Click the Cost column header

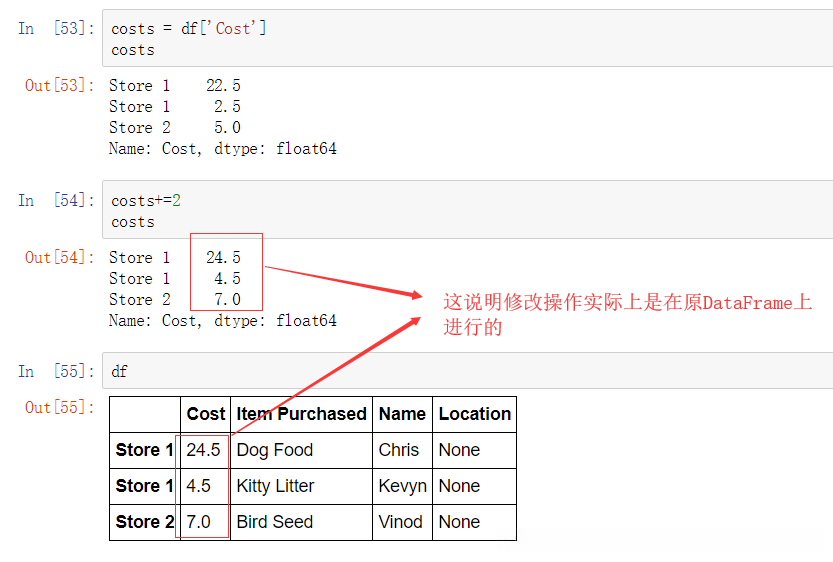[x=206, y=414]
